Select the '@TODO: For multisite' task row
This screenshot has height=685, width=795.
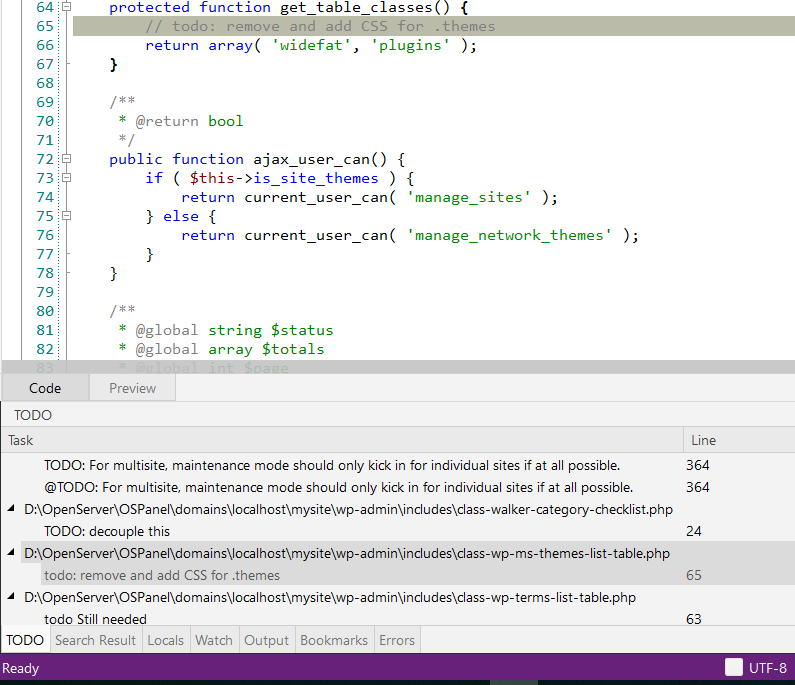click(338, 487)
